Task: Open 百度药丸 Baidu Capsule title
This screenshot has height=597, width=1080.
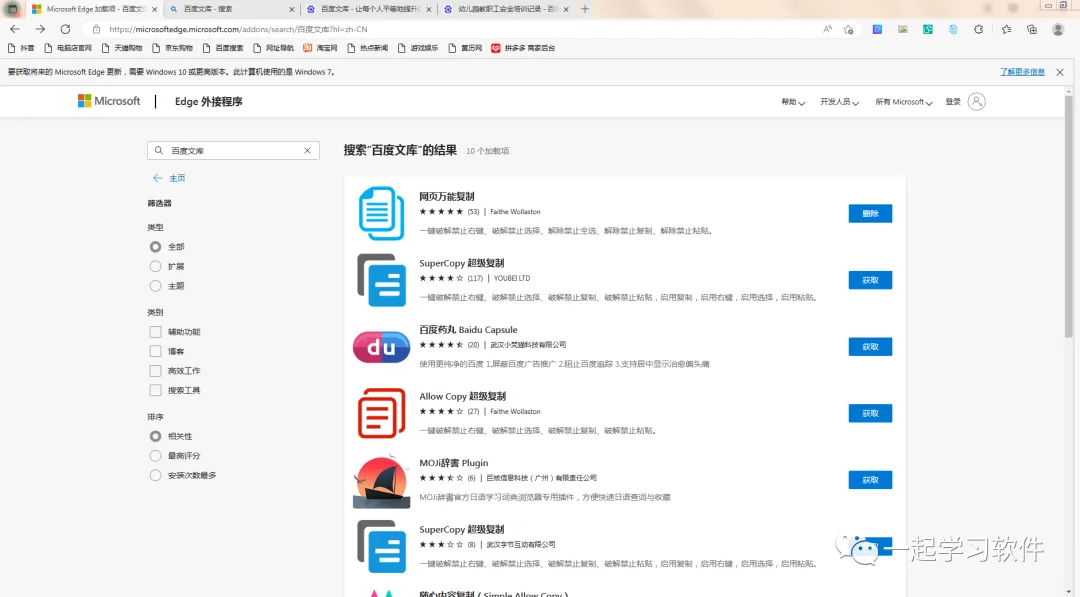Action: (x=468, y=330)
